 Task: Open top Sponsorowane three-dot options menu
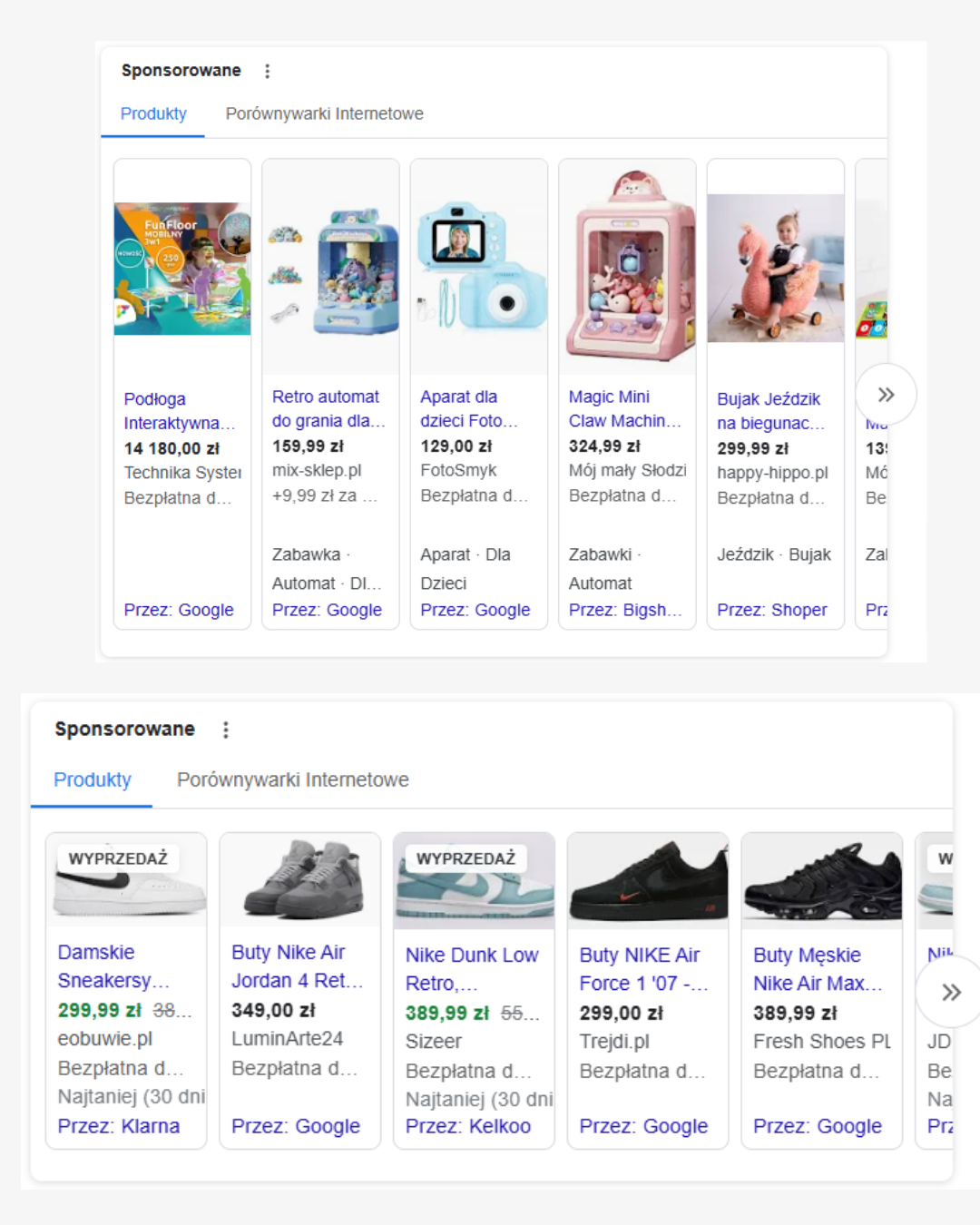click(x=267, y=71)
